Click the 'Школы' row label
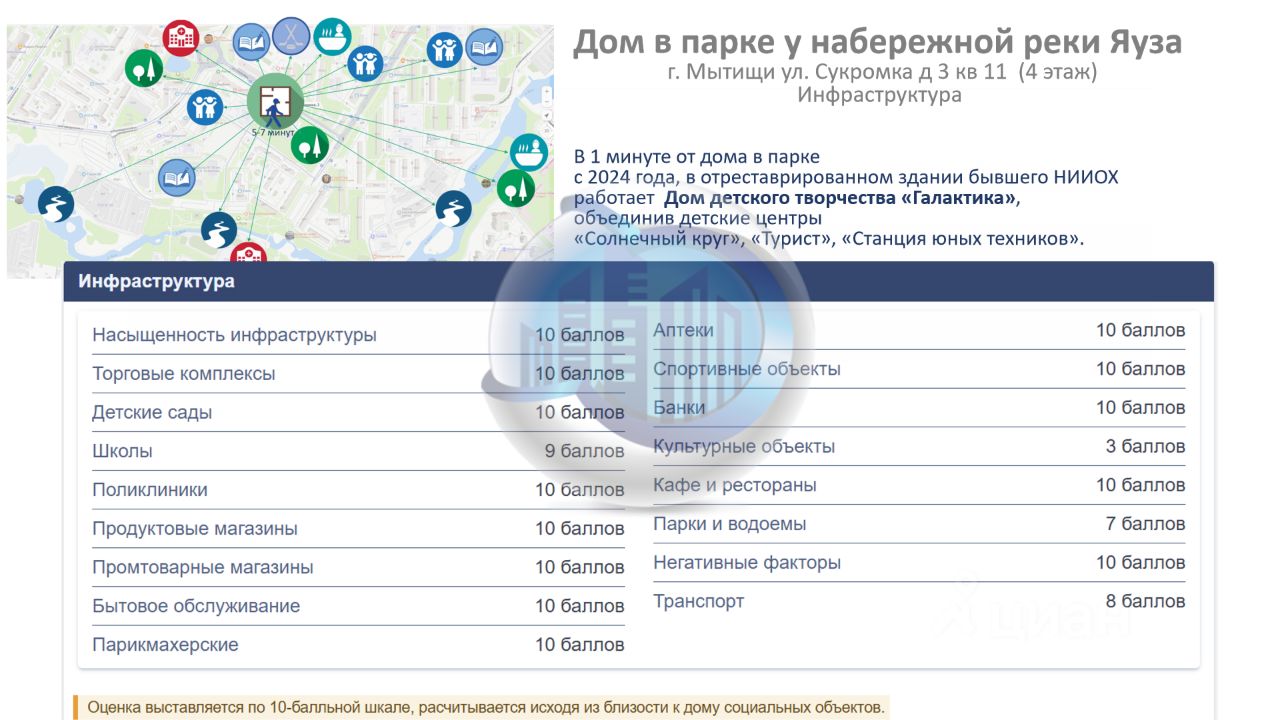This screenshot has height=720, width=1280. [122, 451]
